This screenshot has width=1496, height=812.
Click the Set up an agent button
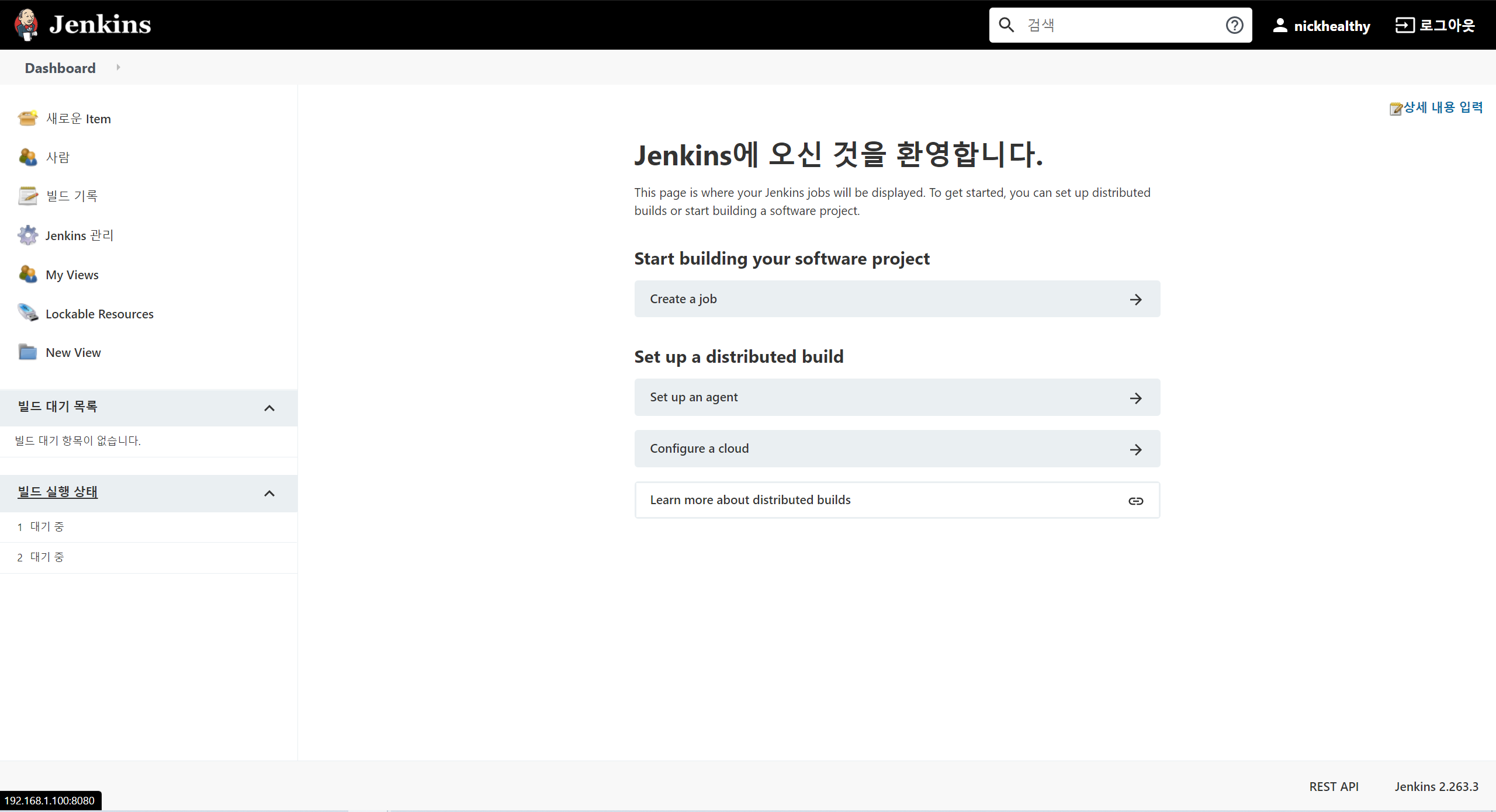click(897, 397)
